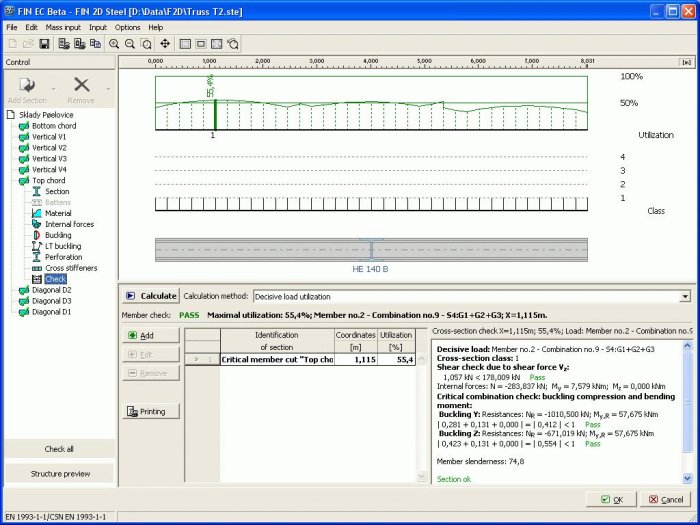Click the zoom in magnifier icon
This screenshot has width=700, height=525.
click(x=115, y=44)
